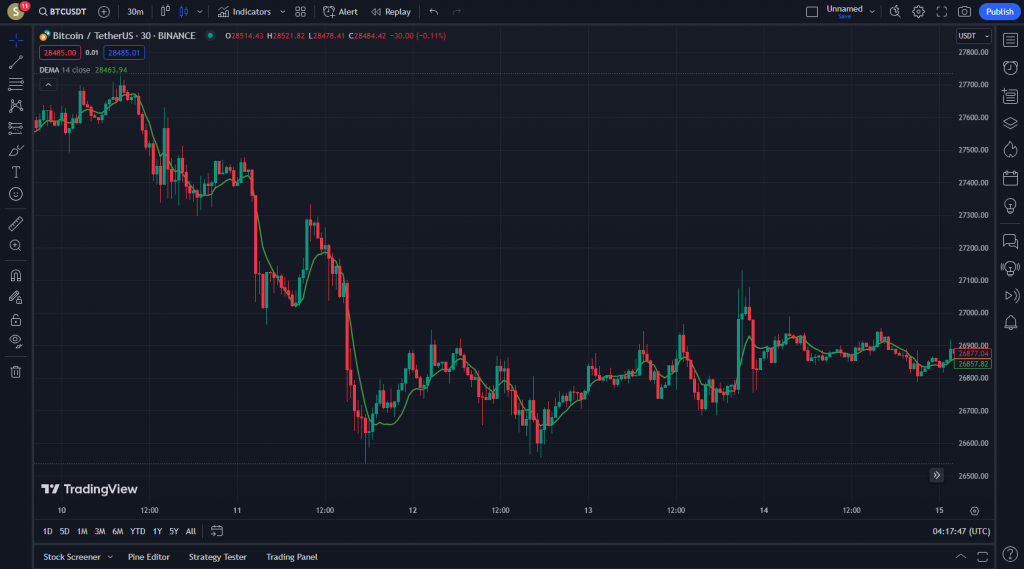This screenshot has width=1024, height=569.
Task: Open the Stock Screener tab
Action: 72,557
